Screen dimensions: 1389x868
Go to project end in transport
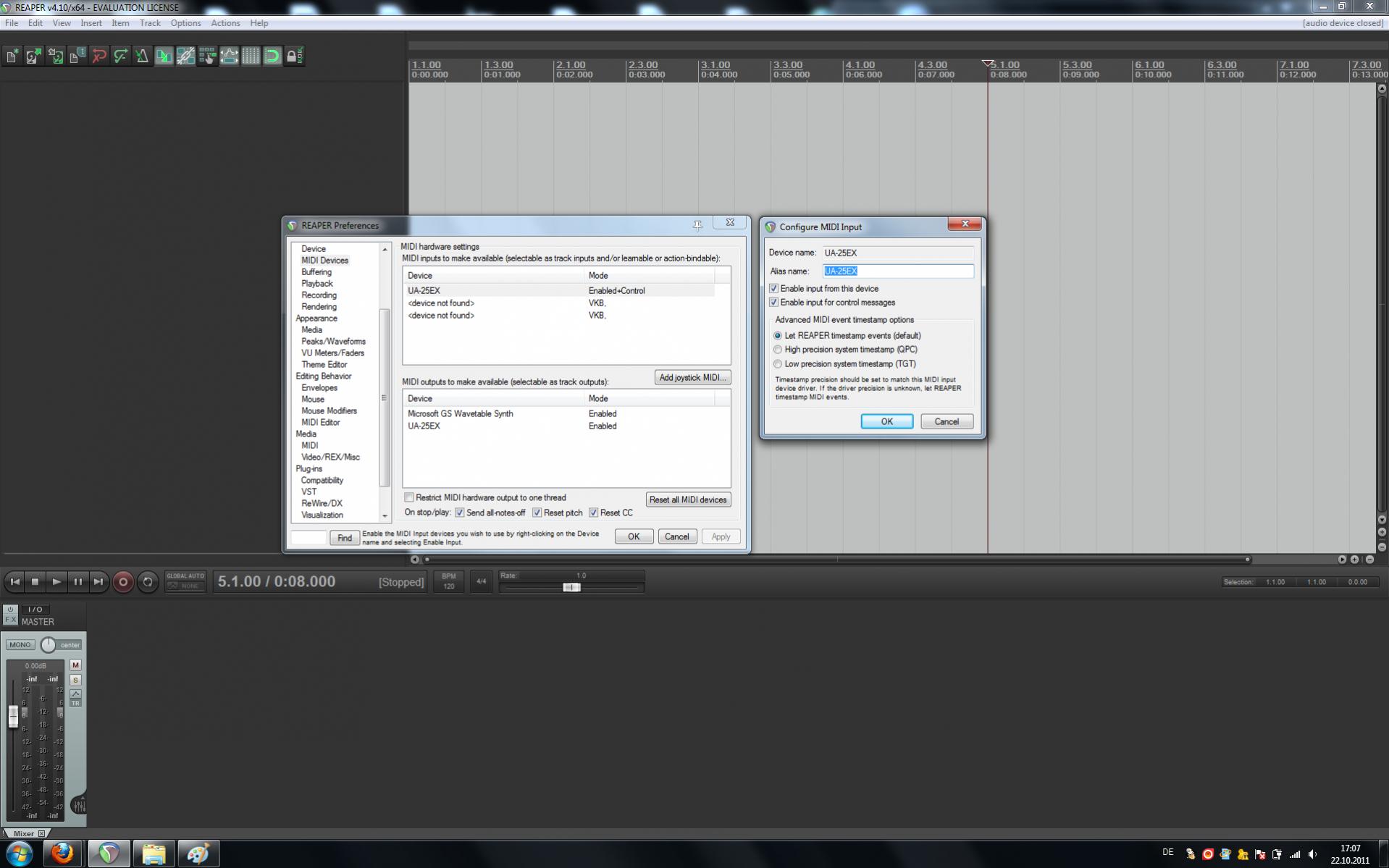pos(98,582)
